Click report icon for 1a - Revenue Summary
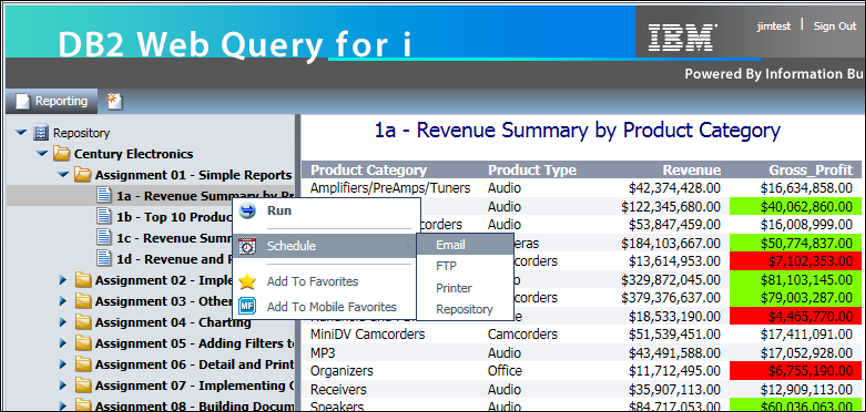 (x=104, y=196)
